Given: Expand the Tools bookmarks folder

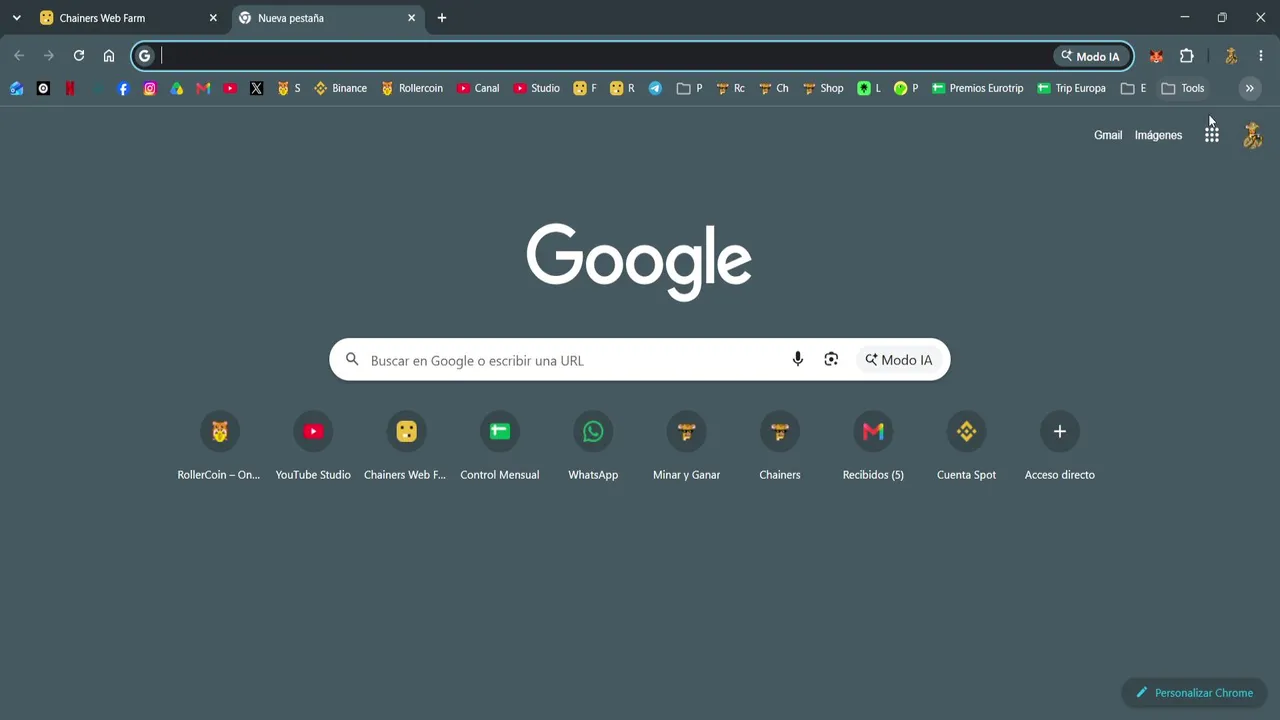Looking at the screenshot, I should tap(1183, 88).
